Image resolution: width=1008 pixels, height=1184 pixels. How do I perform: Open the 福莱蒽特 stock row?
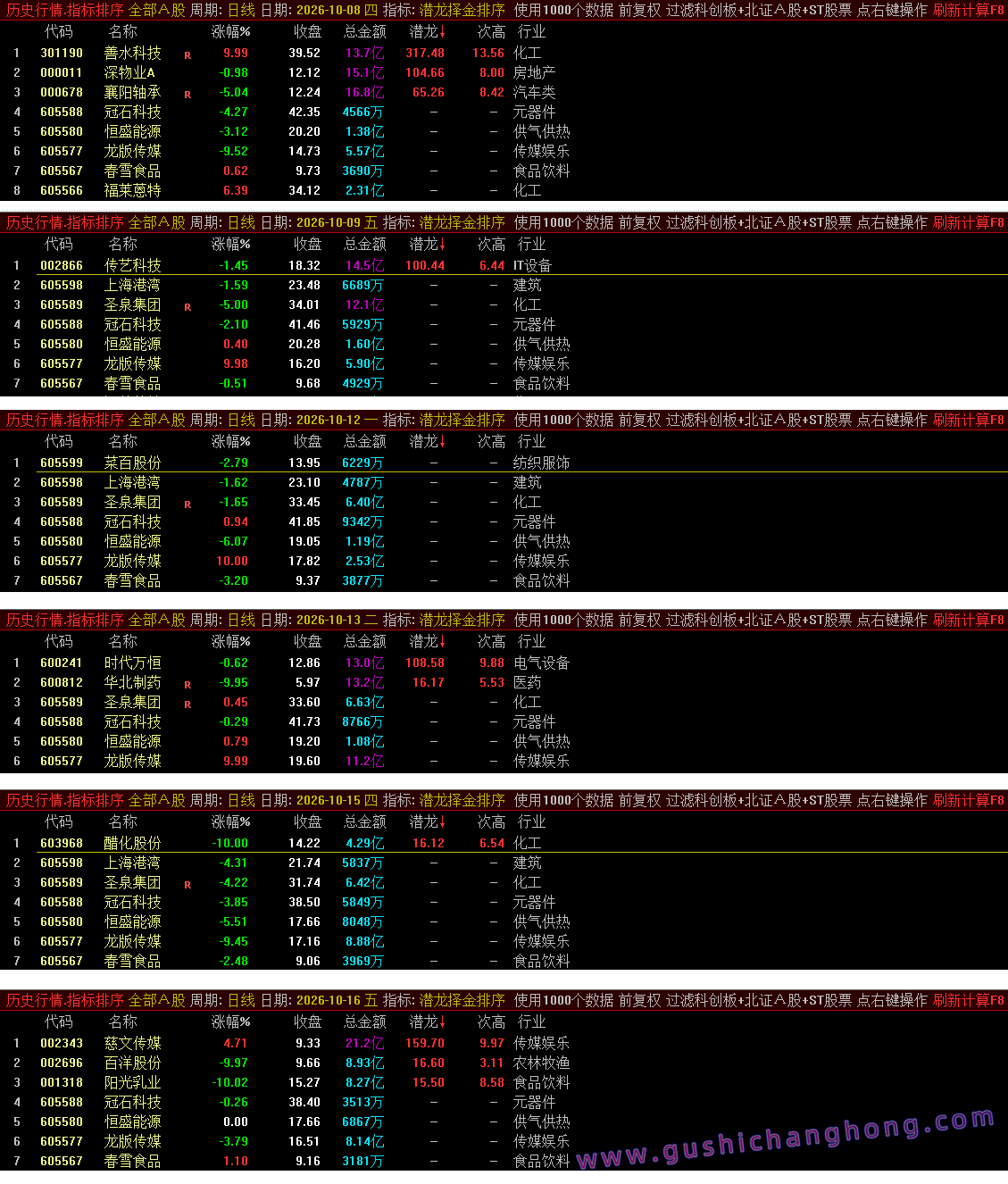pyautogui.click(x=504, y=190)
